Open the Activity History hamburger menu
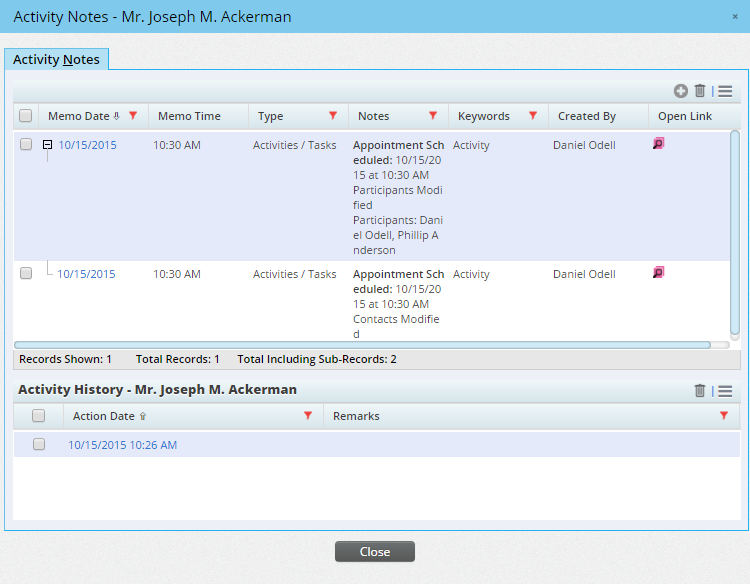Screen dimensions: 750x584 tap(725, 391)
